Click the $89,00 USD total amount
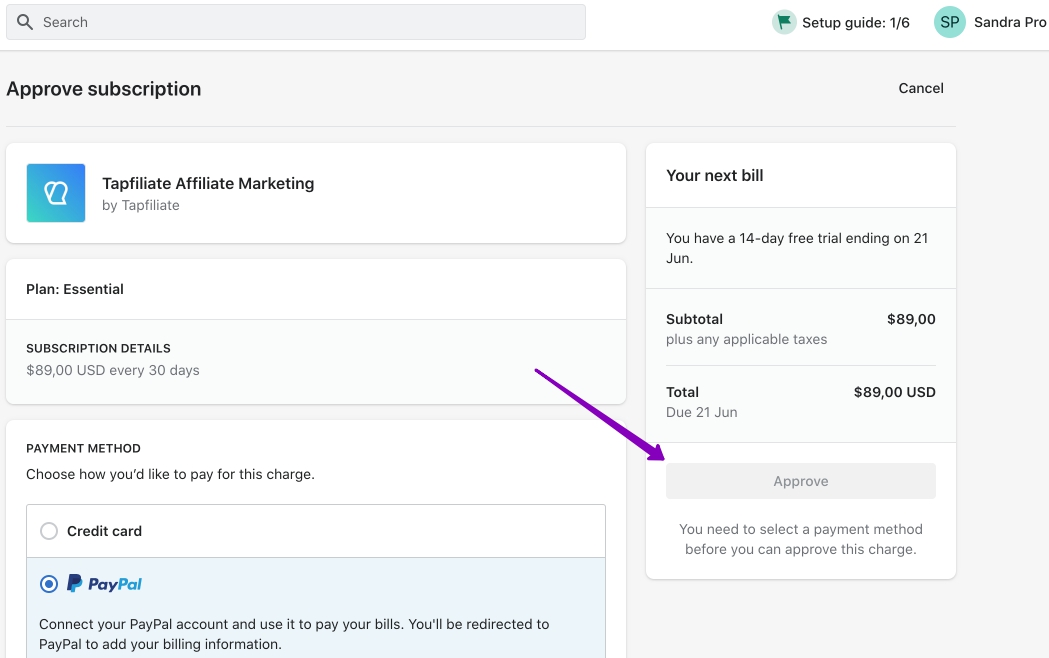The width and height of the screenshot is (1049, 658). [894, 392]
